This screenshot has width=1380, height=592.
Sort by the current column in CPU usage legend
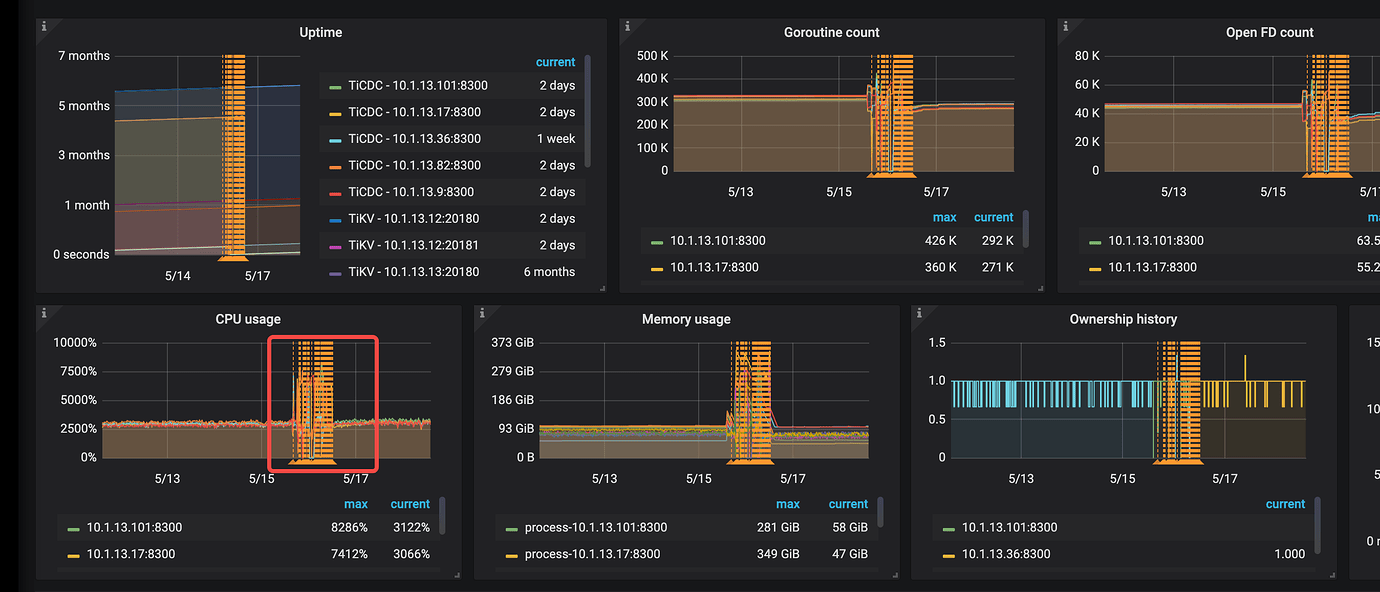pos(410,504)
